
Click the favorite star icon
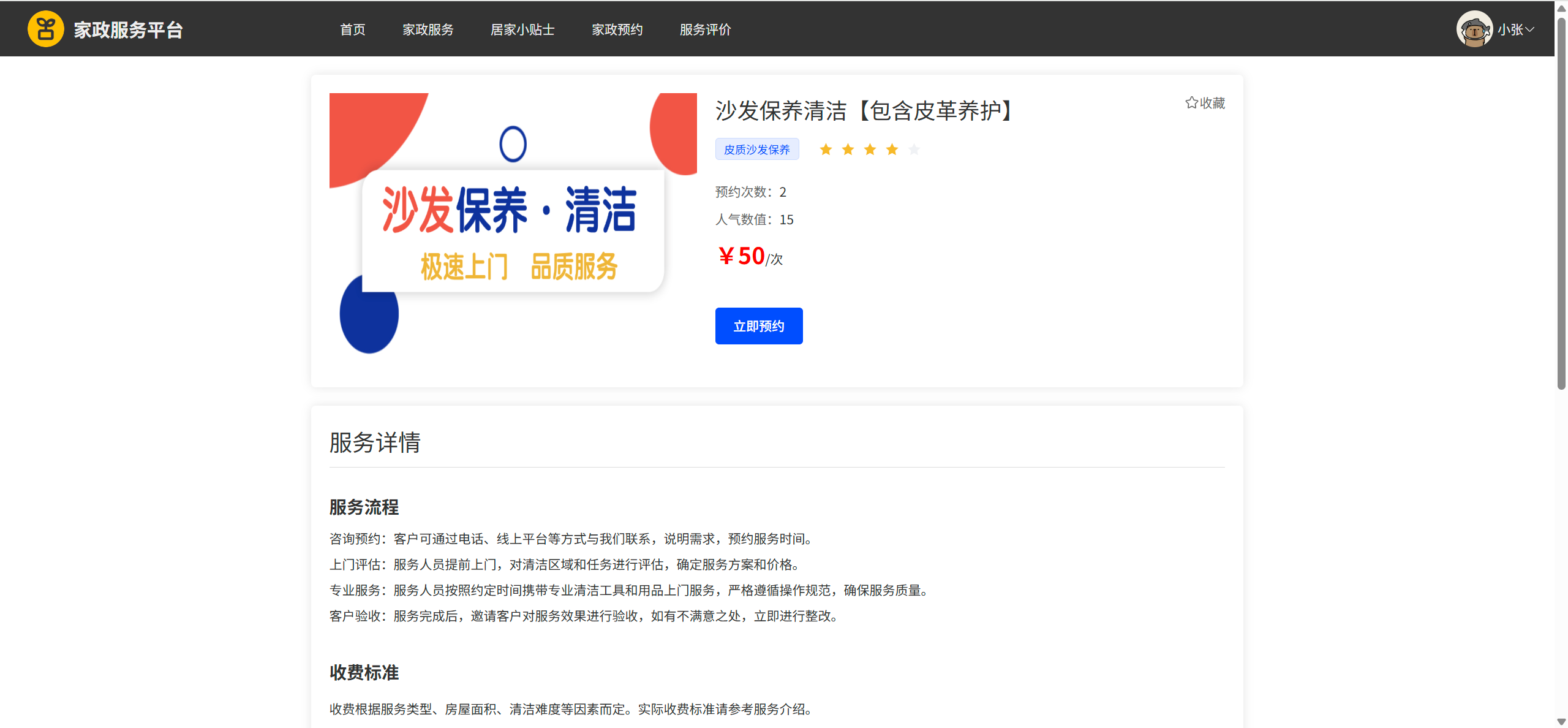coord(1191,103)
